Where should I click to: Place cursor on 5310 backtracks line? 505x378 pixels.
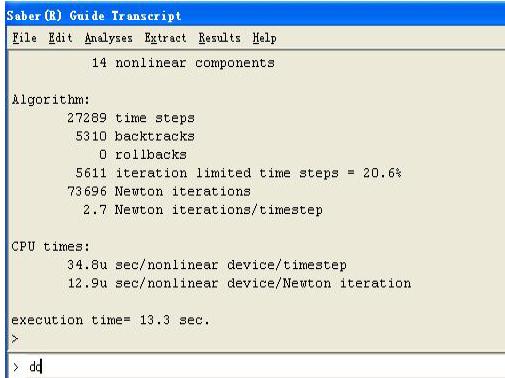[135, 136]
